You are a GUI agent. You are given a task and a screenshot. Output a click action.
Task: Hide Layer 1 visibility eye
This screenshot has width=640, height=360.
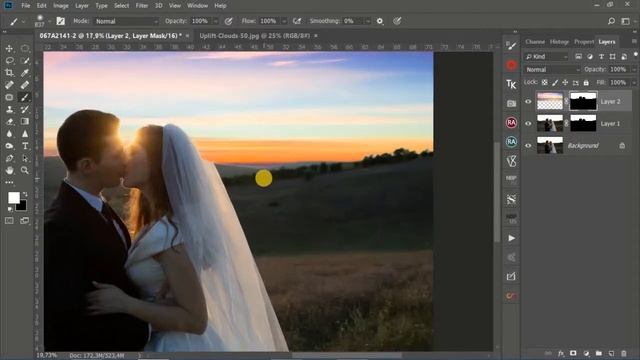(x=528, y=123)
